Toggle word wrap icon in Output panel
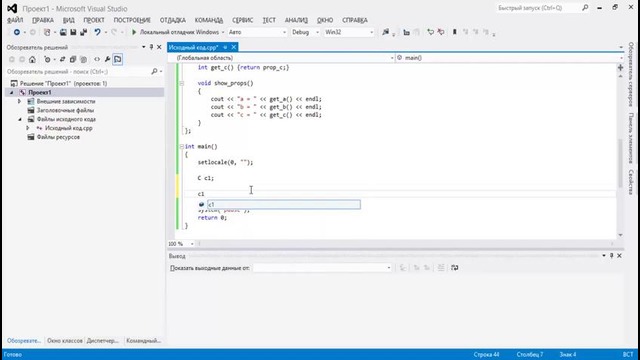 coord(454,268)
